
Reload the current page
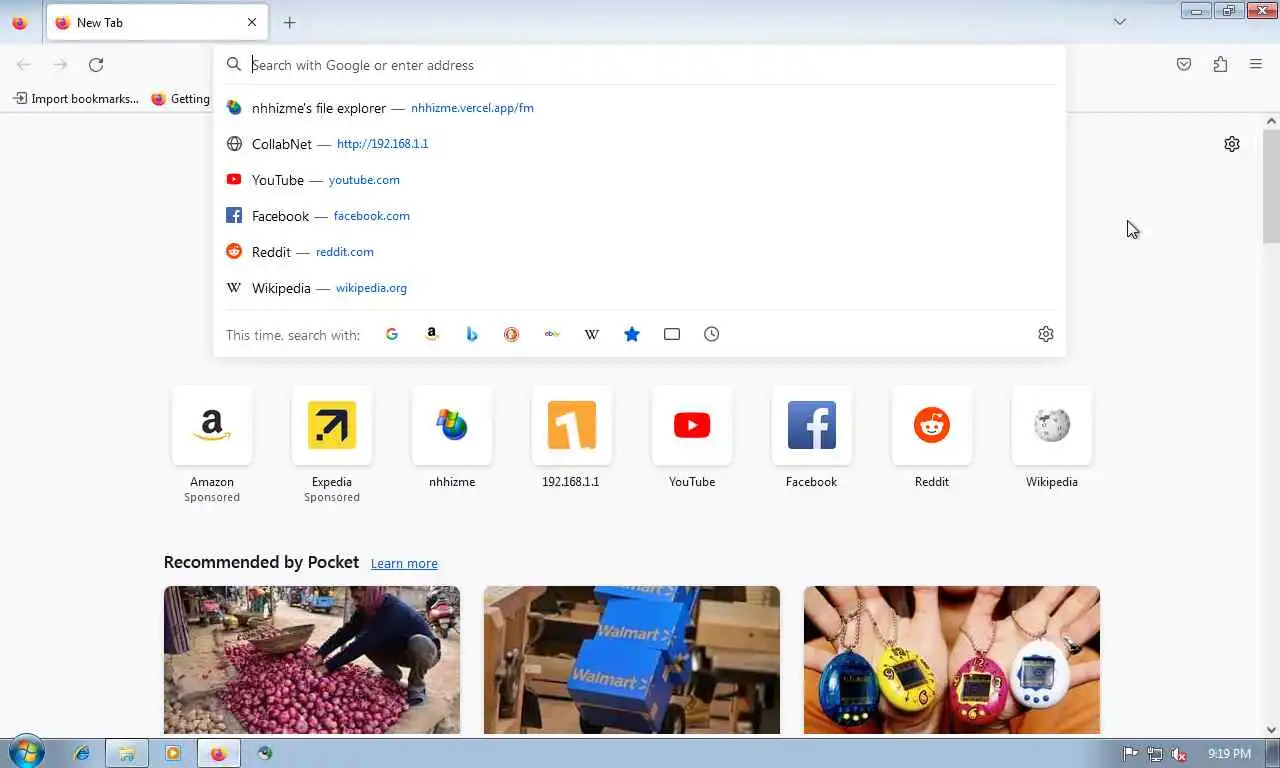96,64
